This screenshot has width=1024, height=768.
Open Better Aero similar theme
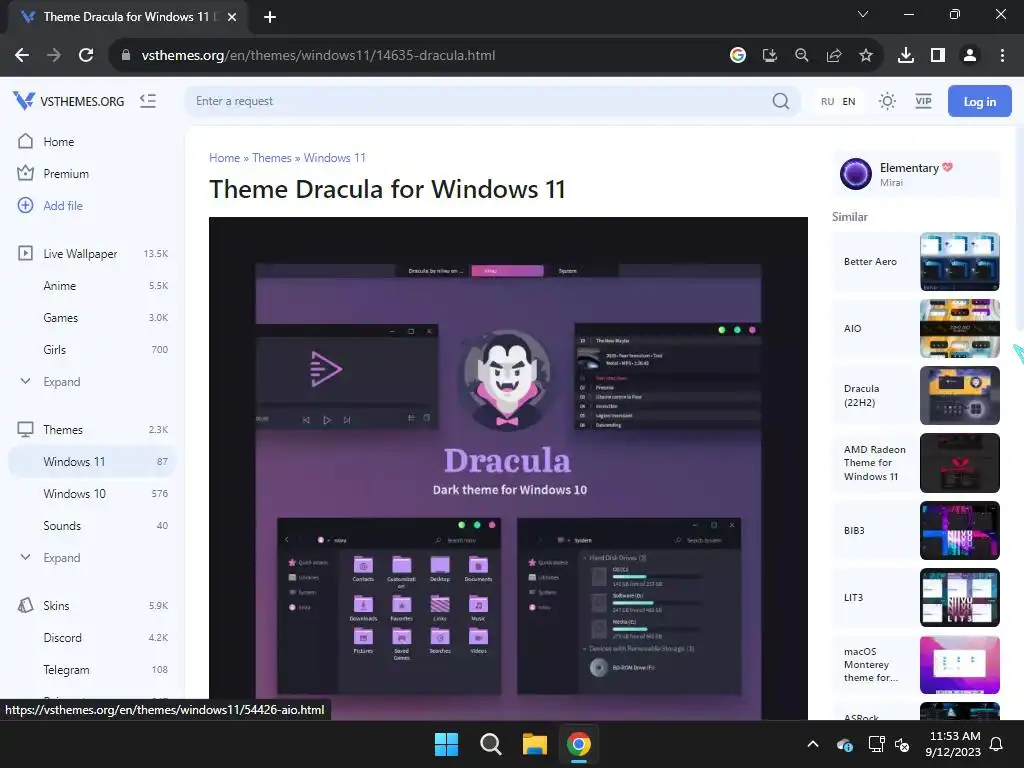[916, 261]
